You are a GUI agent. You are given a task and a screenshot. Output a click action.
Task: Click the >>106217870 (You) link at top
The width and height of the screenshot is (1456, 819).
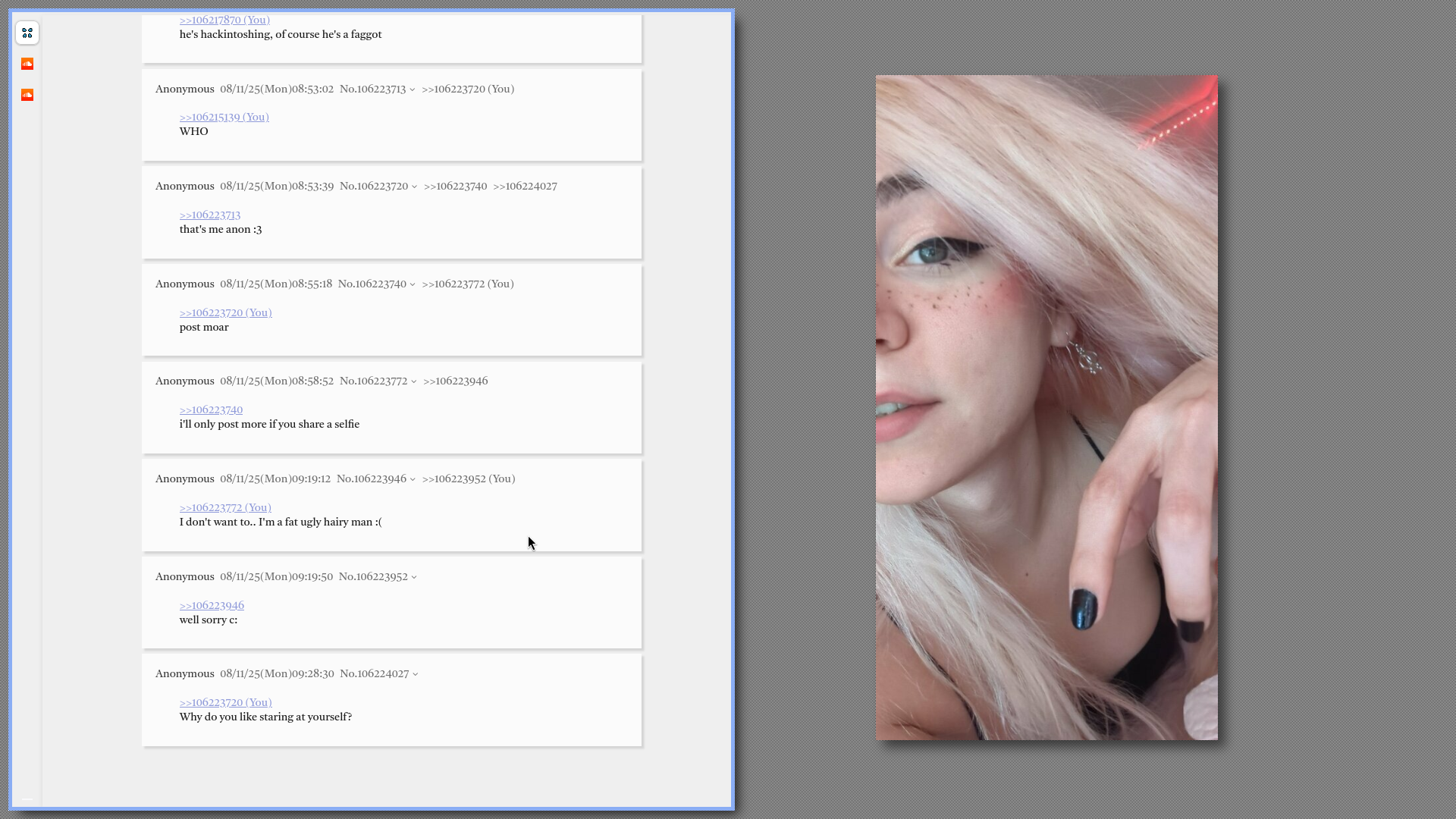pyautogui.click(x=224, y=20)
